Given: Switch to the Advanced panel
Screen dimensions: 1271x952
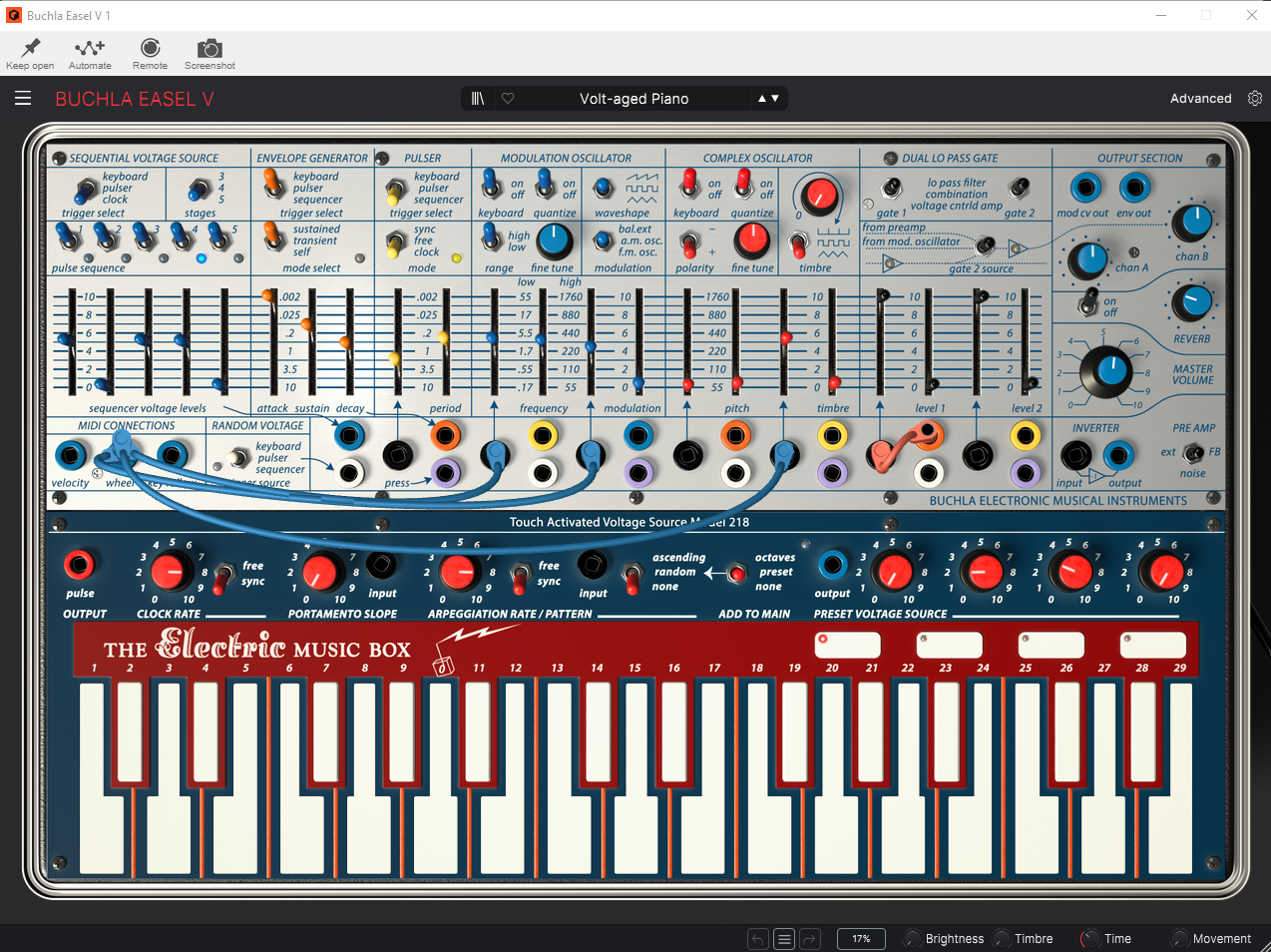Looking at the screenshot, I should click(x=1200, y=98).
